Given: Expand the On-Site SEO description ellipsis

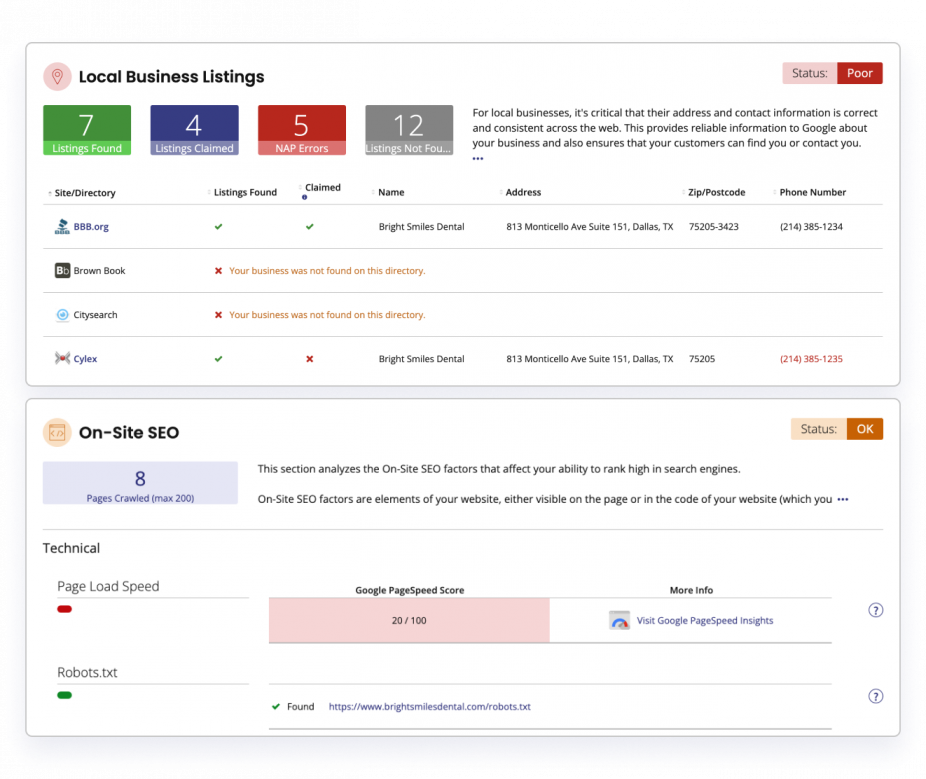Looking at the screenshot, I should (x=843, y=500).
